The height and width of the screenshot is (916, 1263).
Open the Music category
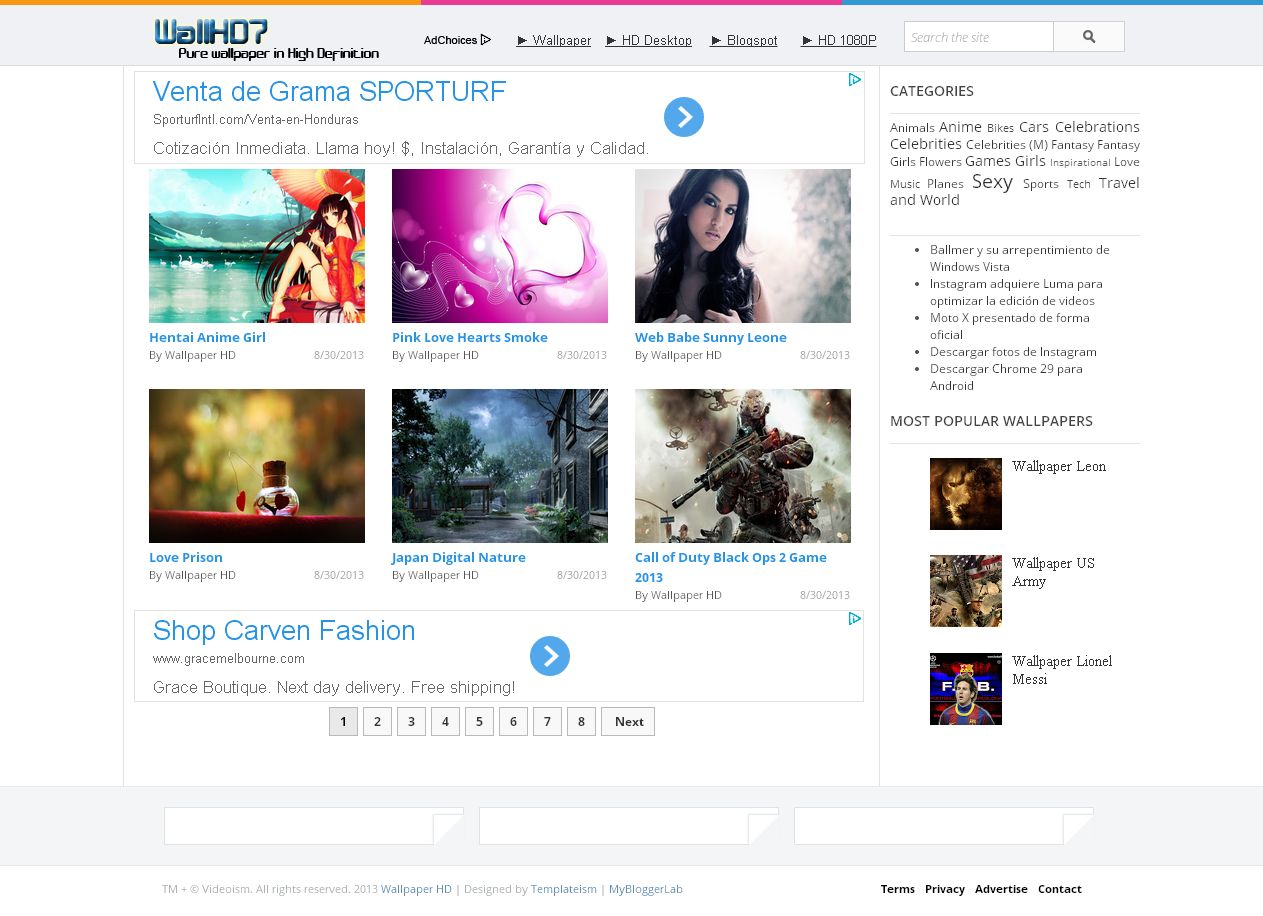[x=905, y=184]
